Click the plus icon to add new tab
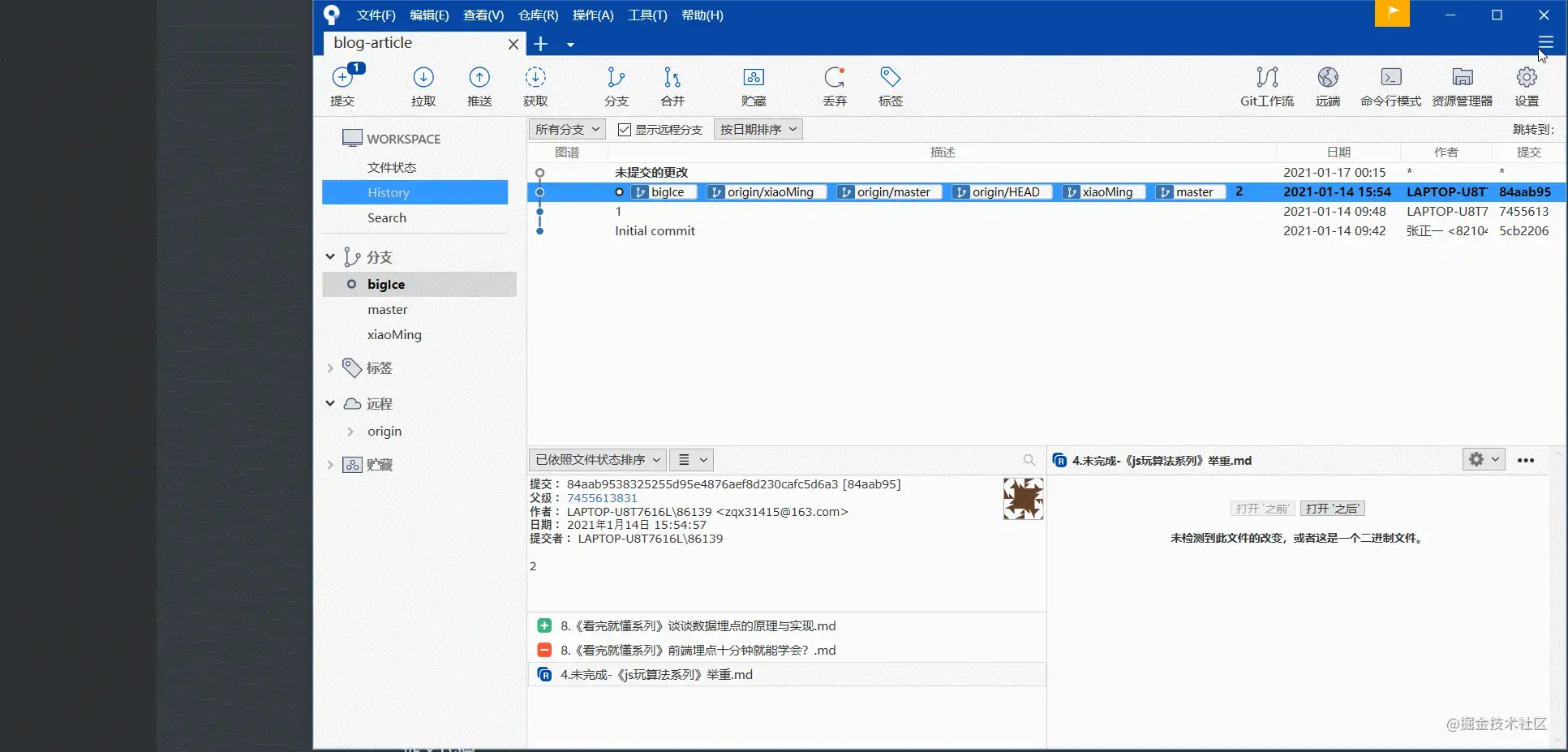This screenshot has height=752, width=1568. pyautogui.click(x=541, y=44)
